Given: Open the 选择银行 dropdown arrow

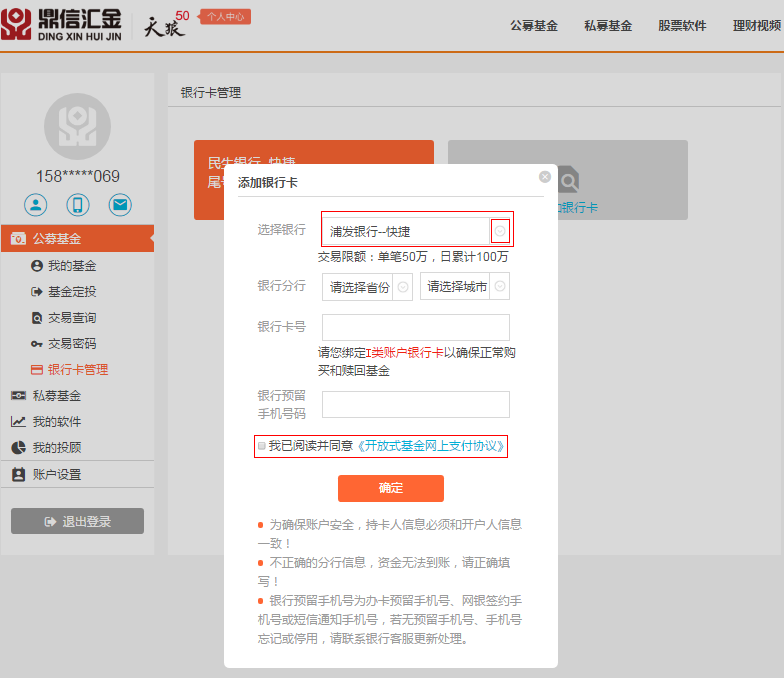Looking at the screenshot, I should click(x=500, y=231).
